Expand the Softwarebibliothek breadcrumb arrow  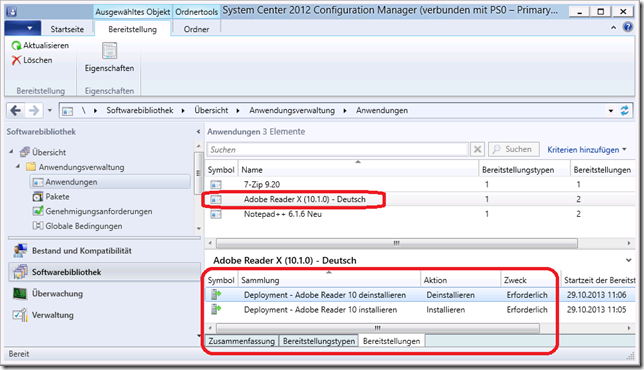point(183,110)
